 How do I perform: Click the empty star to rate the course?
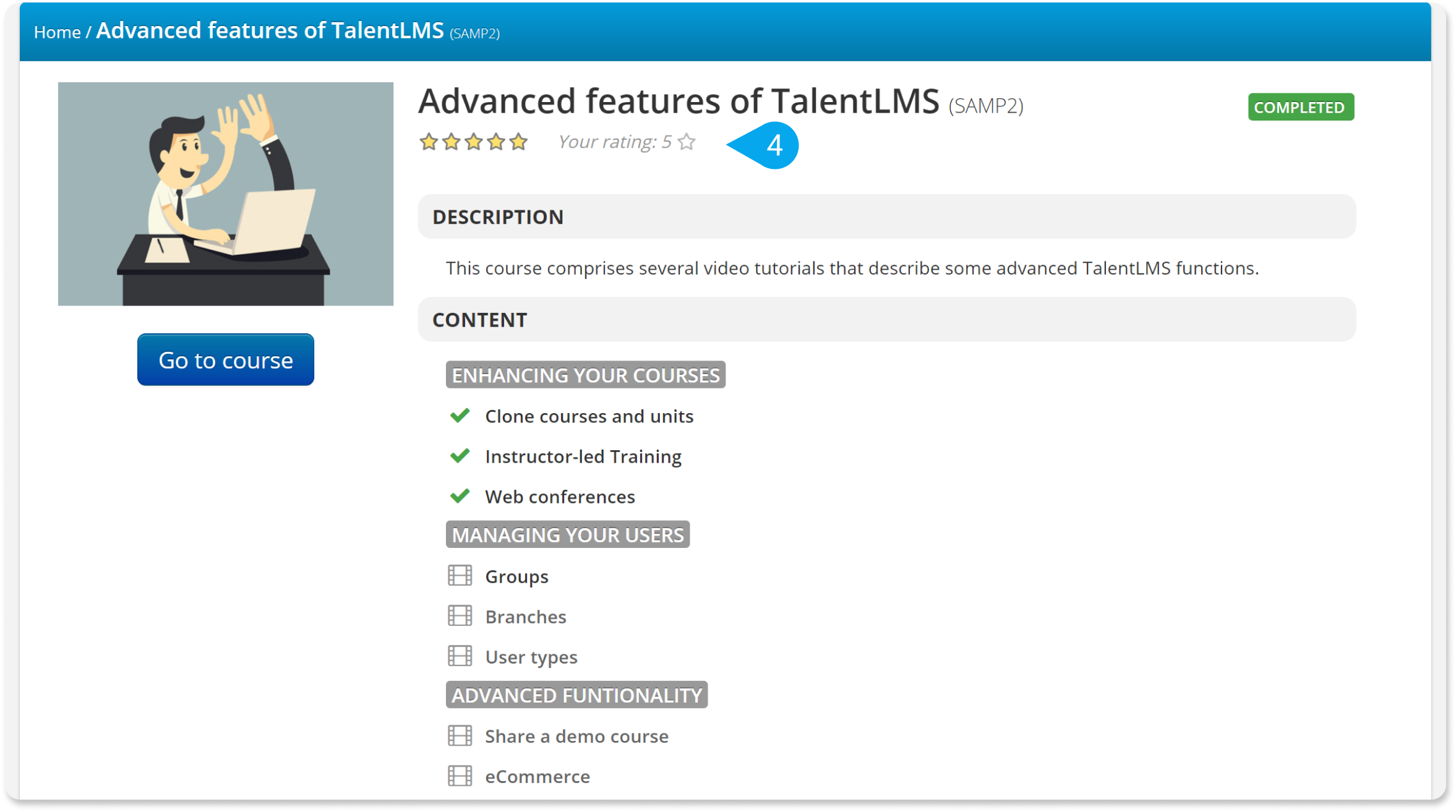click(x=685, y=142)
